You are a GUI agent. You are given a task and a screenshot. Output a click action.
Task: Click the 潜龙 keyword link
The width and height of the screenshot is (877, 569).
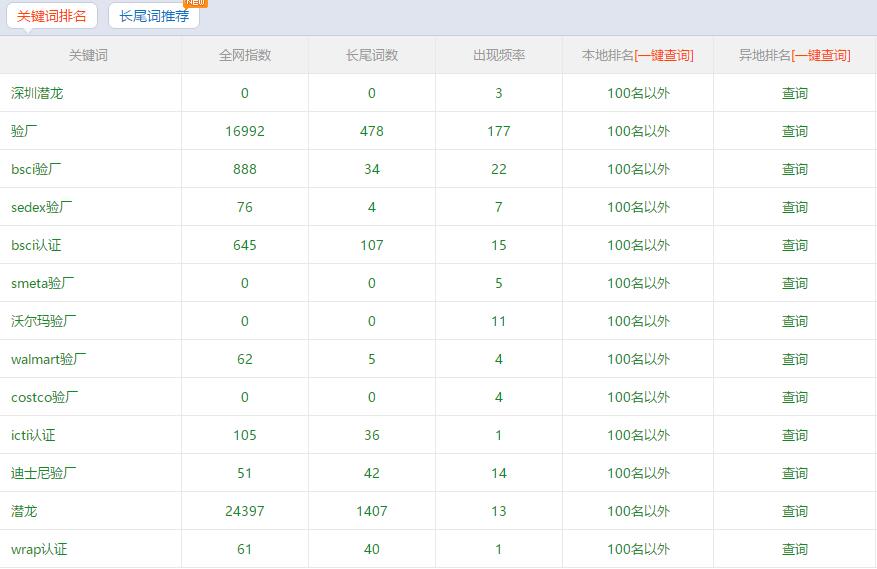(24, 512)
